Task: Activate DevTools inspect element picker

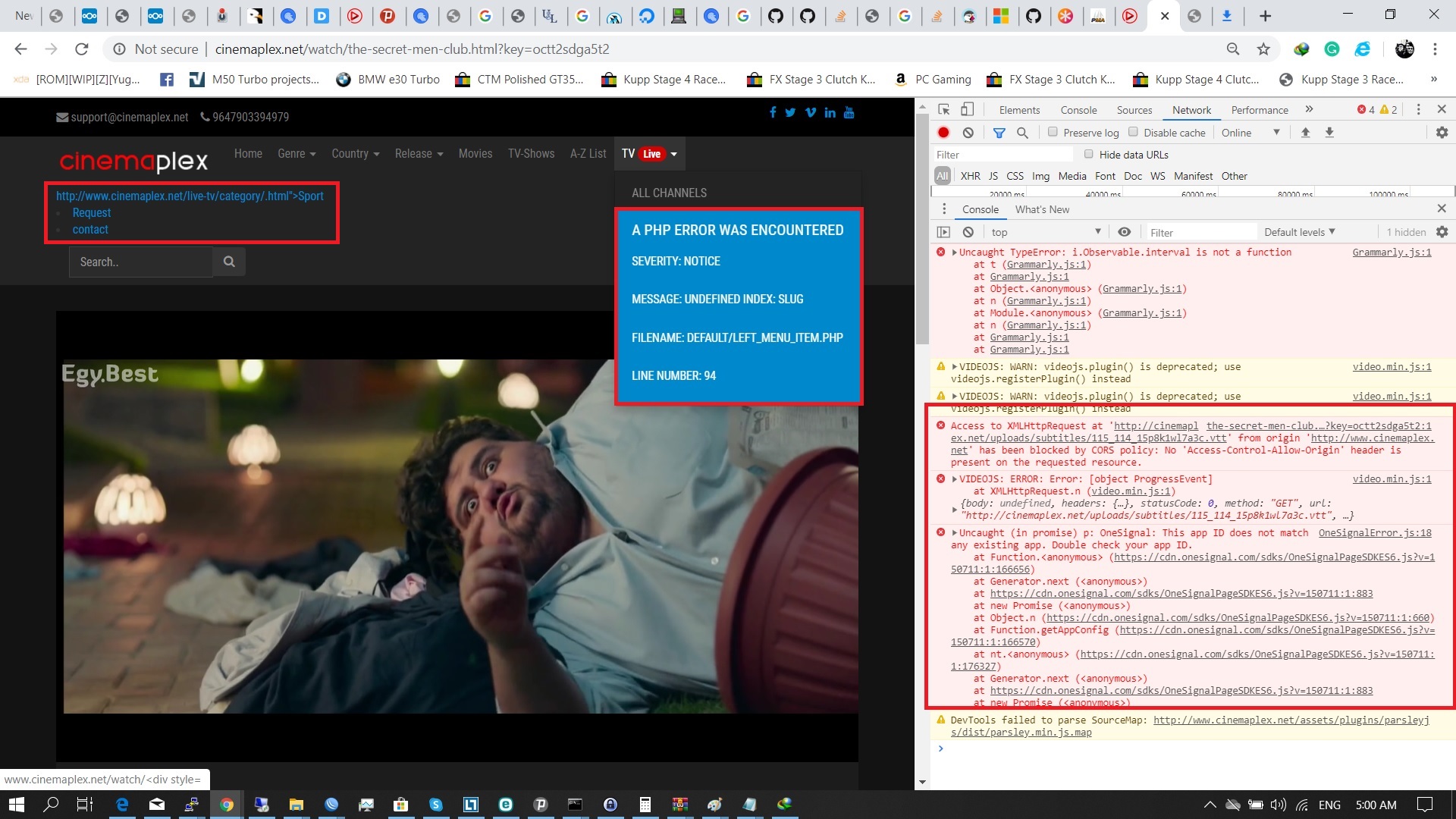Action: [944, 110]
